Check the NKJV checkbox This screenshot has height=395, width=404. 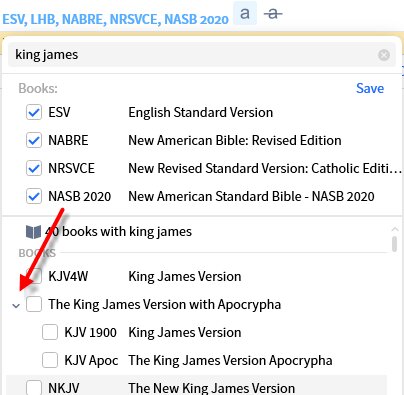[34, 388]
